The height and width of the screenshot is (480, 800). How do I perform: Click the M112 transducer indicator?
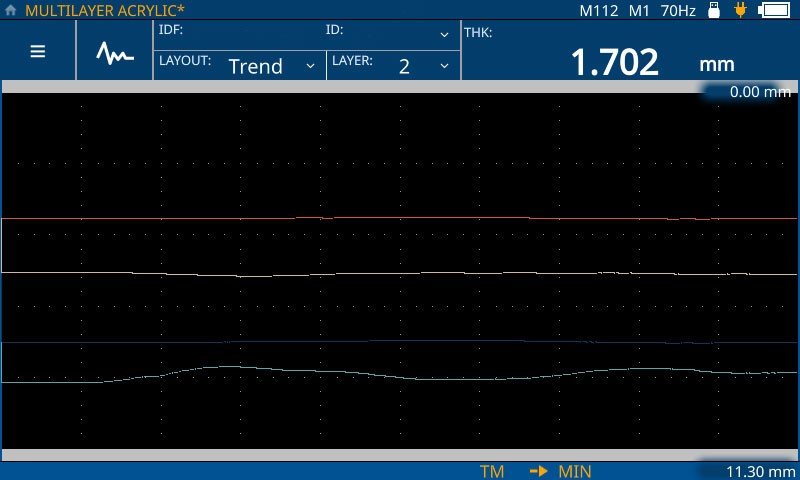pyautogui.click(x=599, y=11)
